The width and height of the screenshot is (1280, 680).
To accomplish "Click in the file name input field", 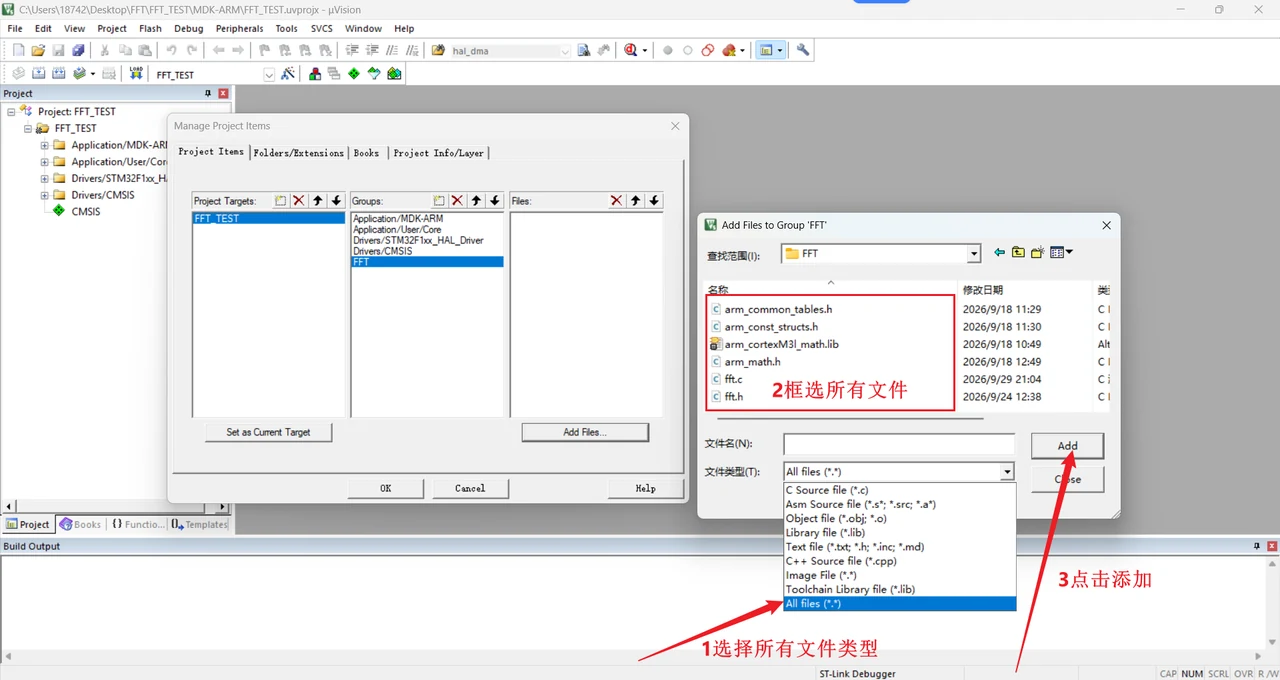I will click(x=898, y=444).
